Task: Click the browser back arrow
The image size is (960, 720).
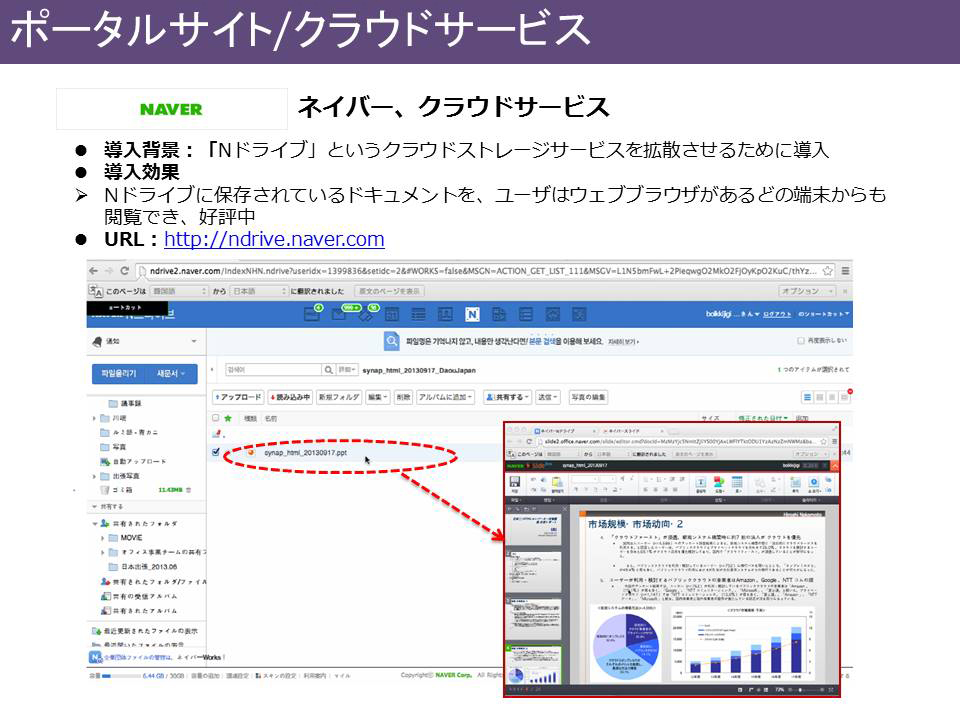Action: coord(93,271)
